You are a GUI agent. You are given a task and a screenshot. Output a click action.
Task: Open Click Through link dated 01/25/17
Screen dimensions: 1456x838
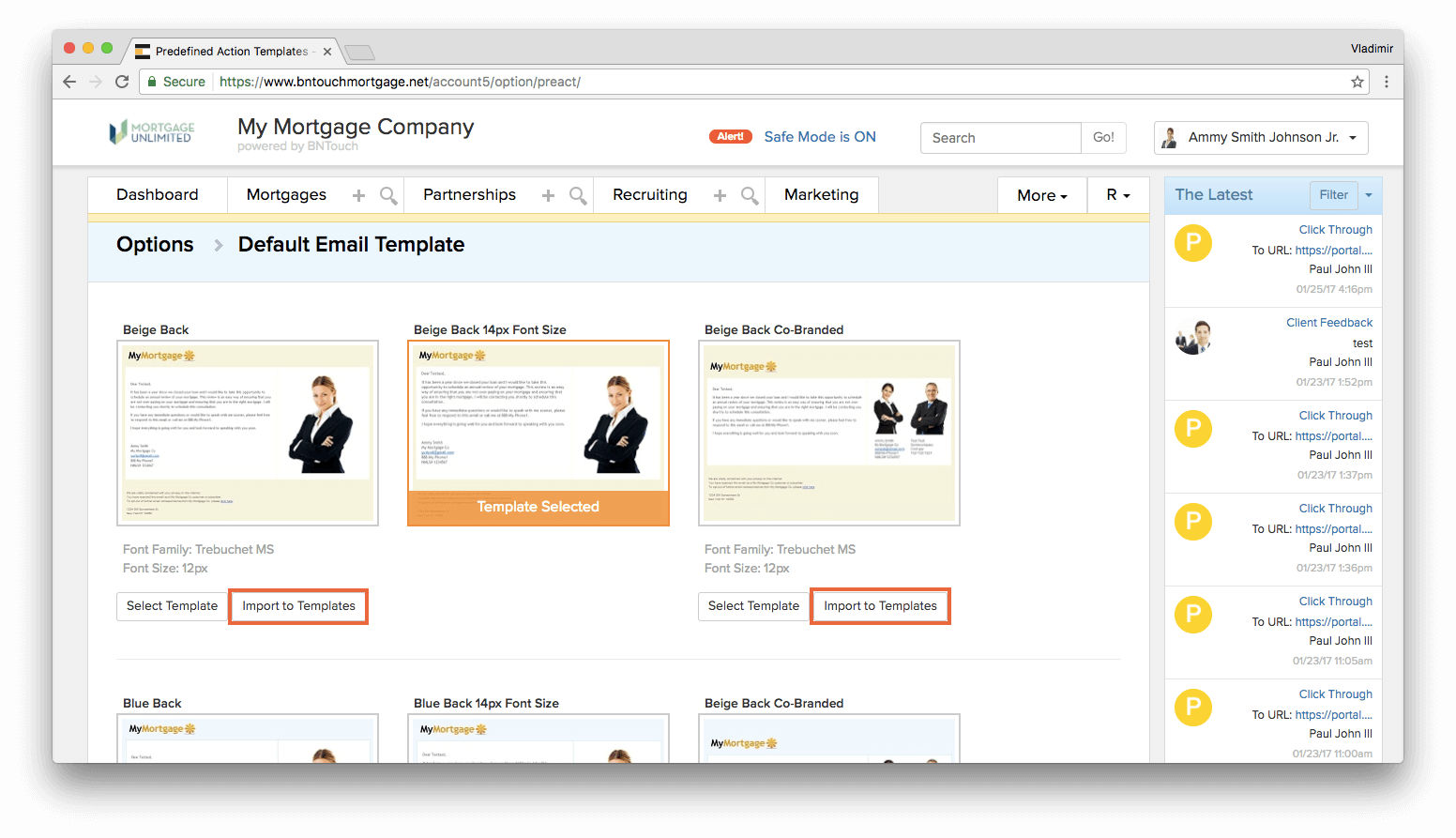tap(1335, 230)
